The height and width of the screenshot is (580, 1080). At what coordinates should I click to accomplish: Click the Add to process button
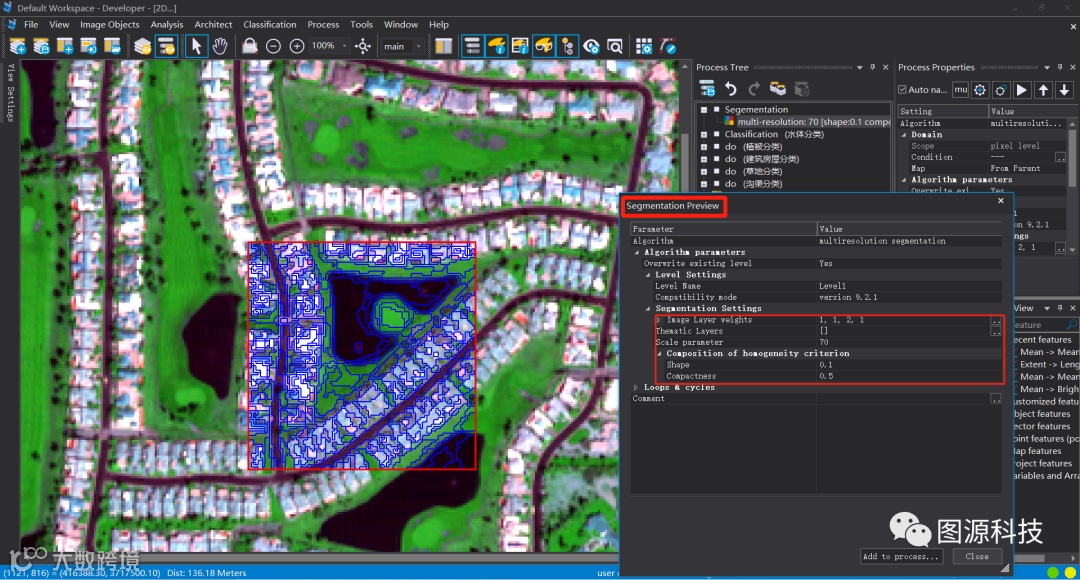coord(901,556)
